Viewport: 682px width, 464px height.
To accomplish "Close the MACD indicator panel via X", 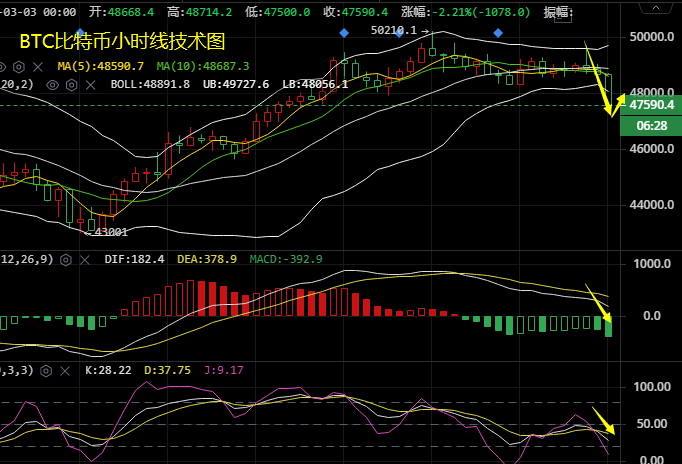I will tap(84, 259).
